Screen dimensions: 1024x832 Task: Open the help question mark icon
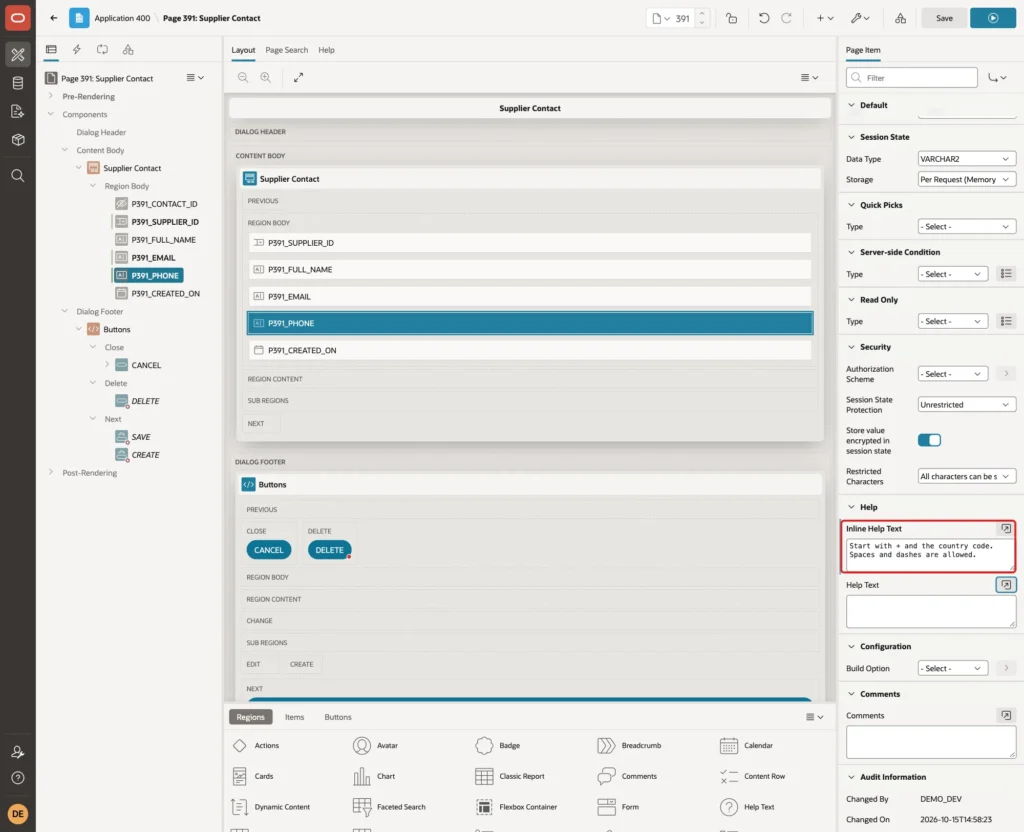[x=18, y=778]
